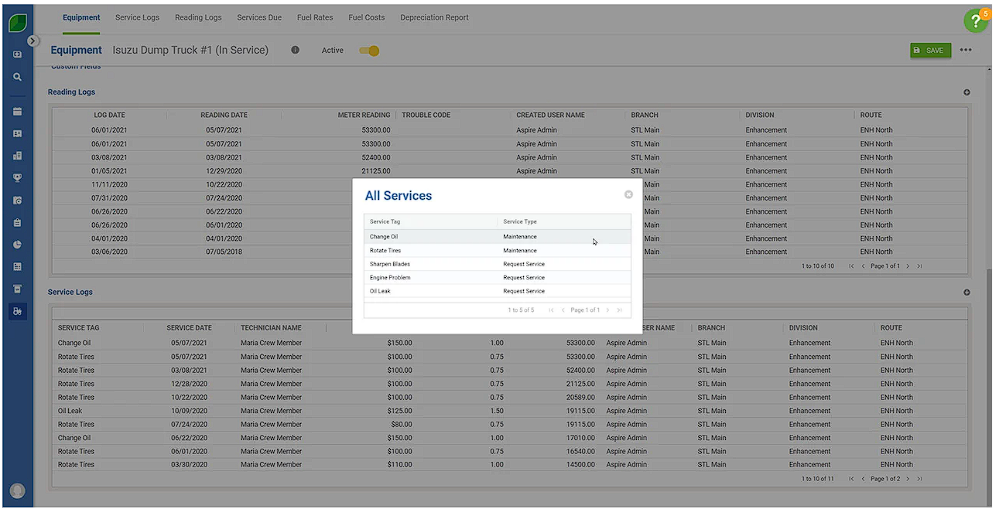This screenshot has height=509, width=998.
Task: Sort Service Logs by SERVICE TAG column
Action: pyautogui.click(x=78, y=328)
